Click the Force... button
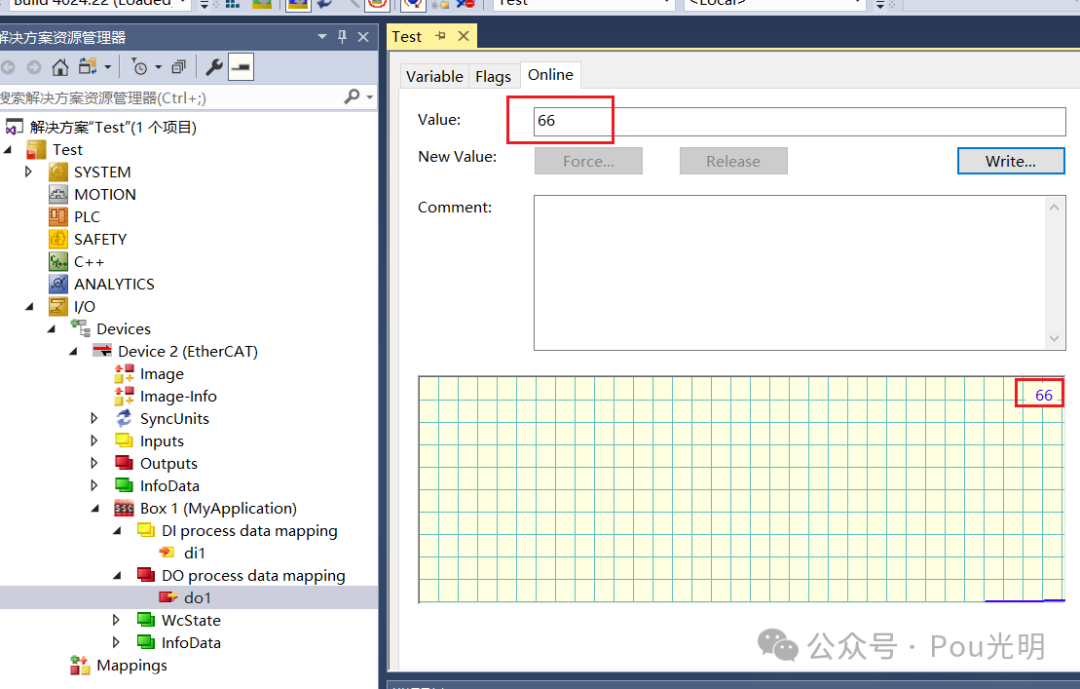Viewport: 1080px width, 689px height. tap(588, 161)
